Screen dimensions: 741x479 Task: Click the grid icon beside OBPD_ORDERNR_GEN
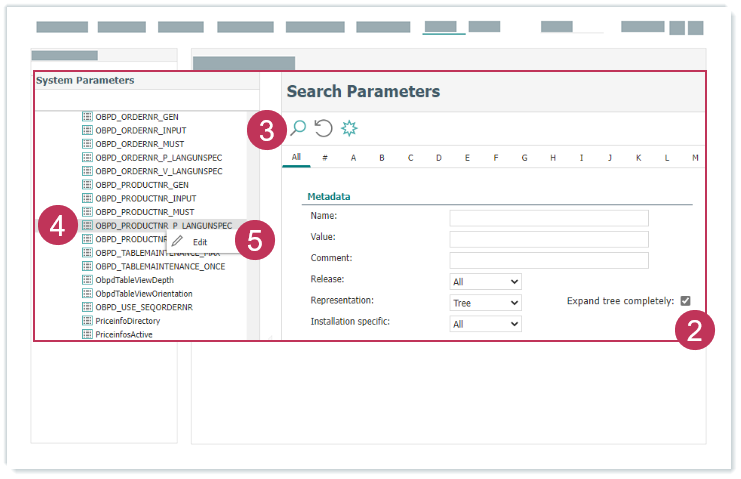coord(87,117)
